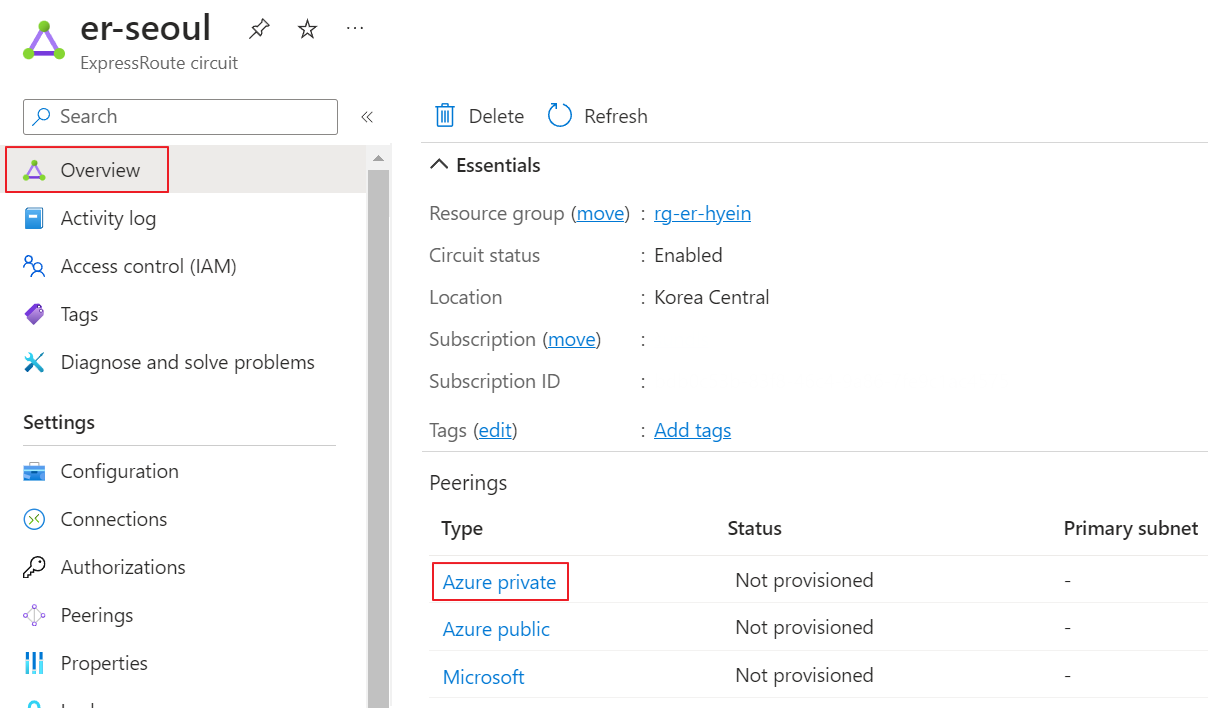Click the Delete trash can icon
Viewport: 1208px width, 708px height.
point(445,116)
